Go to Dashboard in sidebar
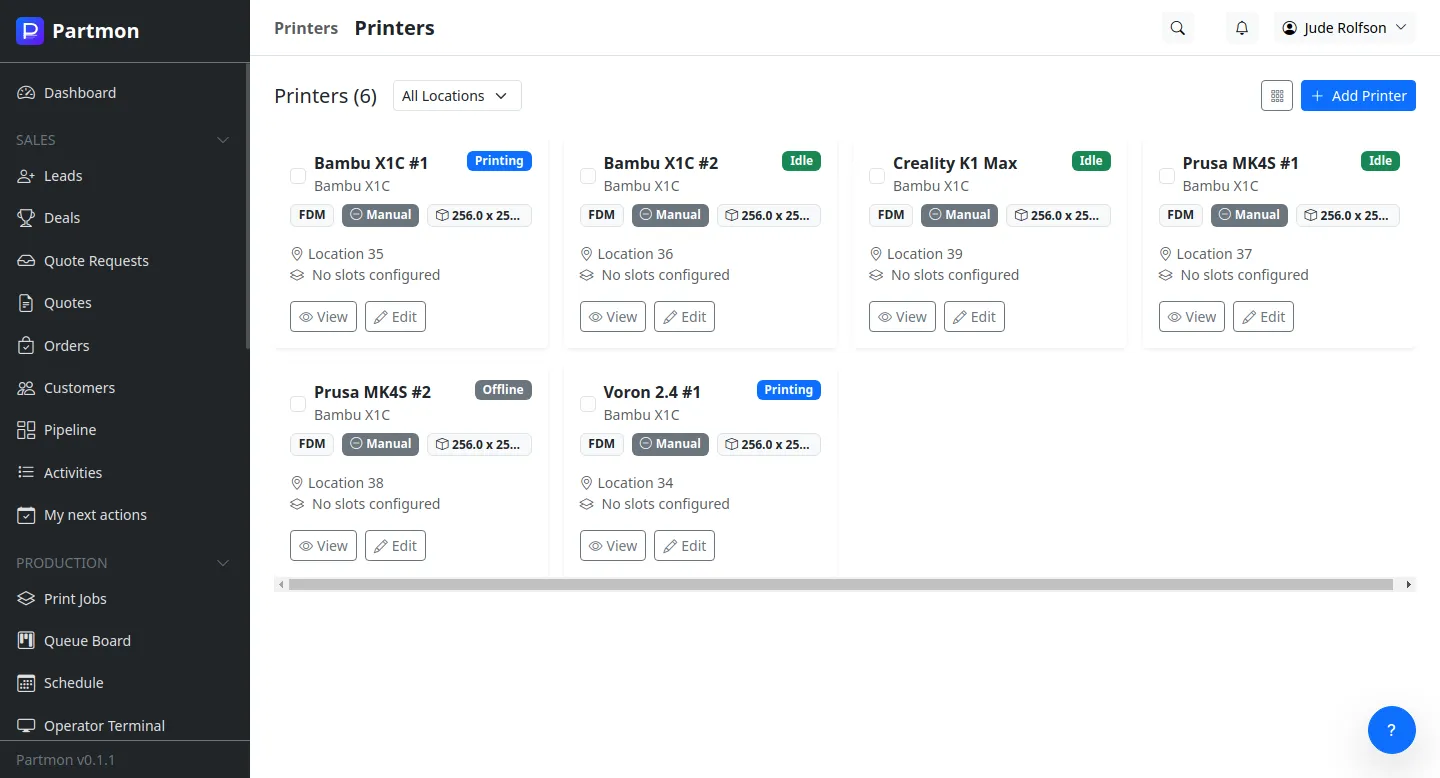The width and height of the screenshot is (1440, 778). [124, 93]
